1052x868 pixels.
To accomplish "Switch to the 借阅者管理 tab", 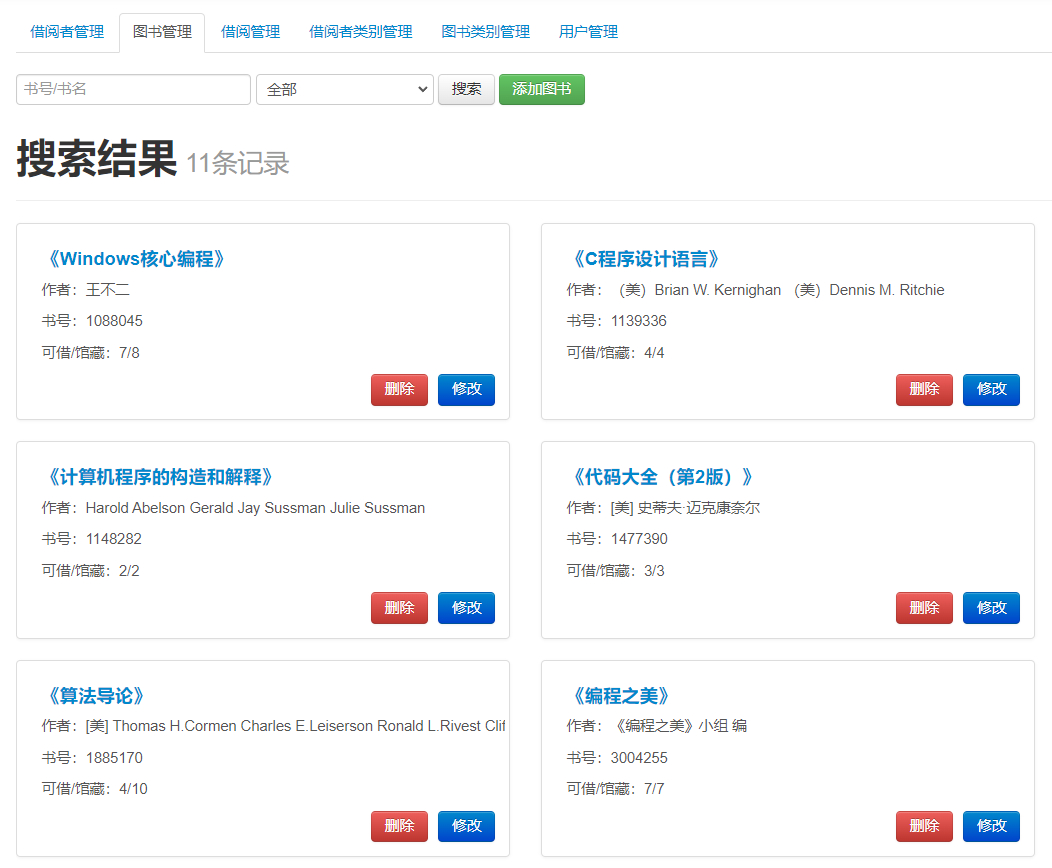I will tap(66, 32).
